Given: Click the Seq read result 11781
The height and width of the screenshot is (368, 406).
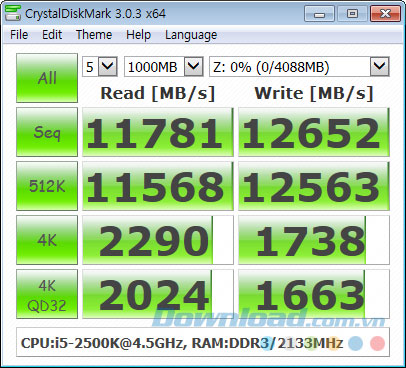Looking at the screenshot, I should (158, 132).
